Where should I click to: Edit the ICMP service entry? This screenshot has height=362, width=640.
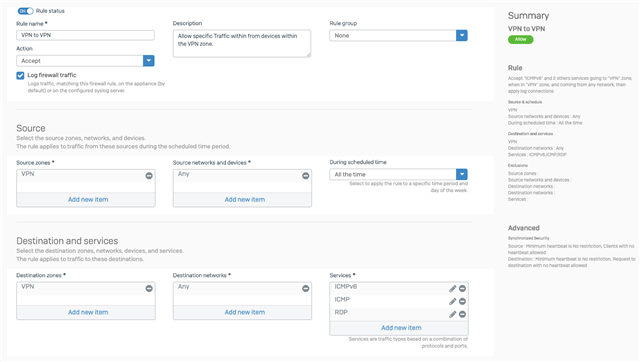pyautogui.click(x=452, y=302)
